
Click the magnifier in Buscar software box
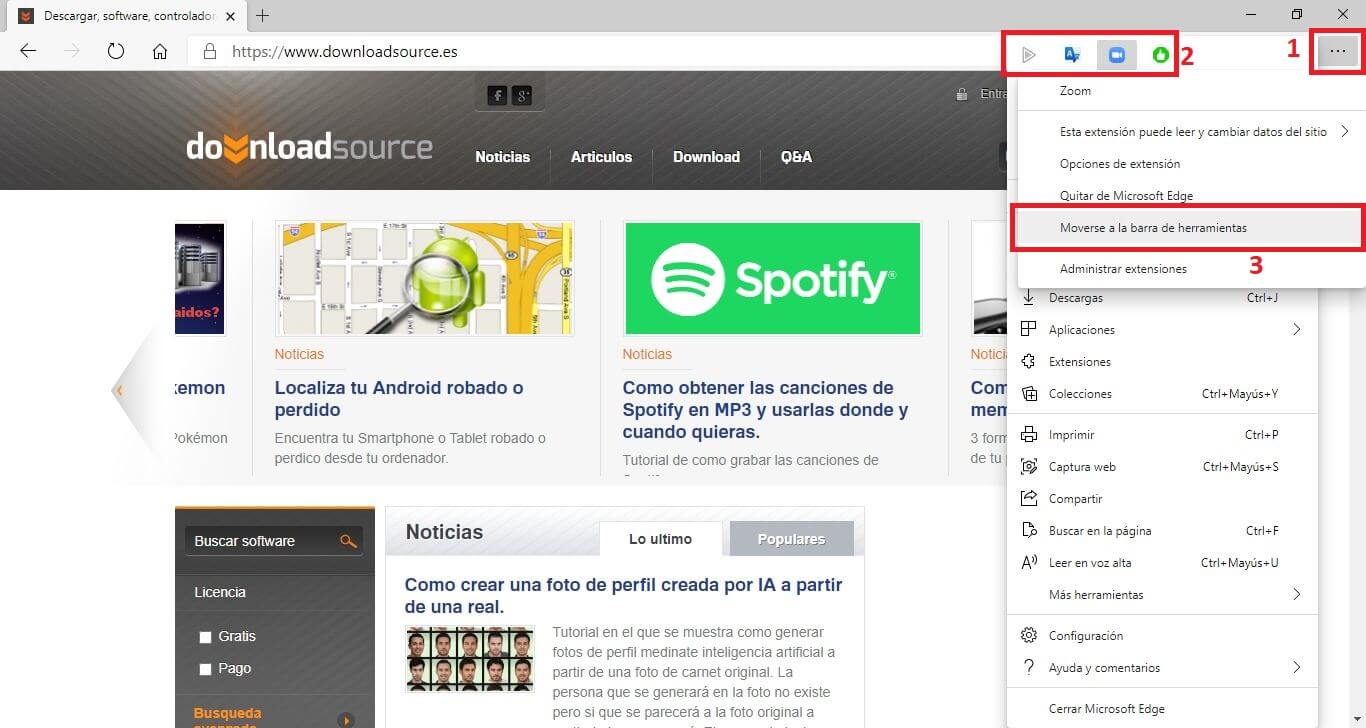click(x=348, y=541)
